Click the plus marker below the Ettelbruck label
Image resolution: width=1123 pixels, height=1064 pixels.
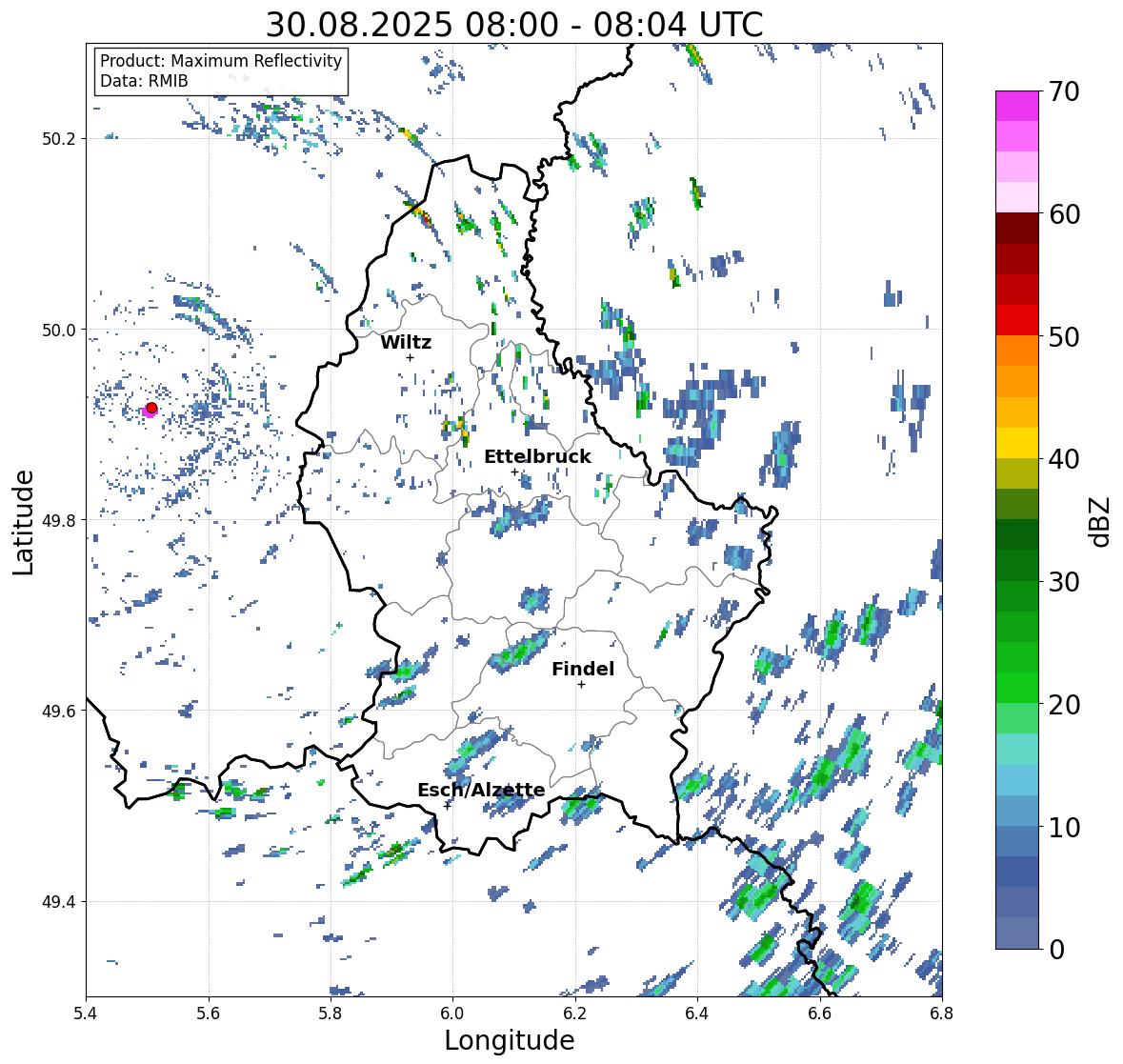pos(514,472)
